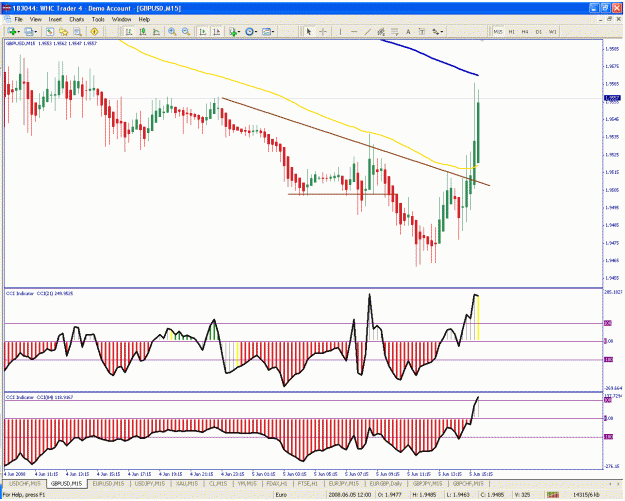Switch to the GBPJPY,M15 chart tab
The width and height of the screenshot is (625, 501).
coord(427,483)
